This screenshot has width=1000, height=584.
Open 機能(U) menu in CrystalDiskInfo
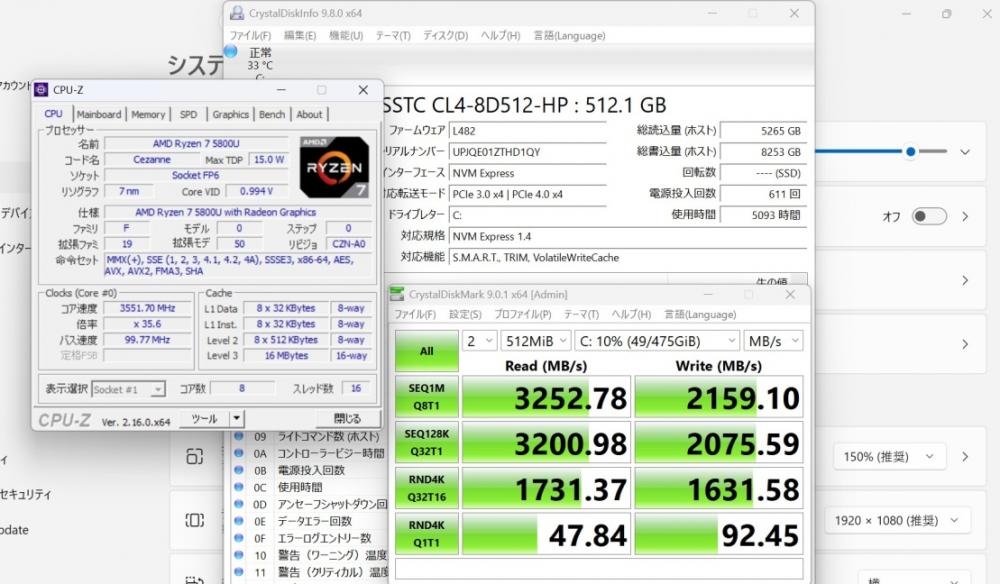tap(346, 36)
